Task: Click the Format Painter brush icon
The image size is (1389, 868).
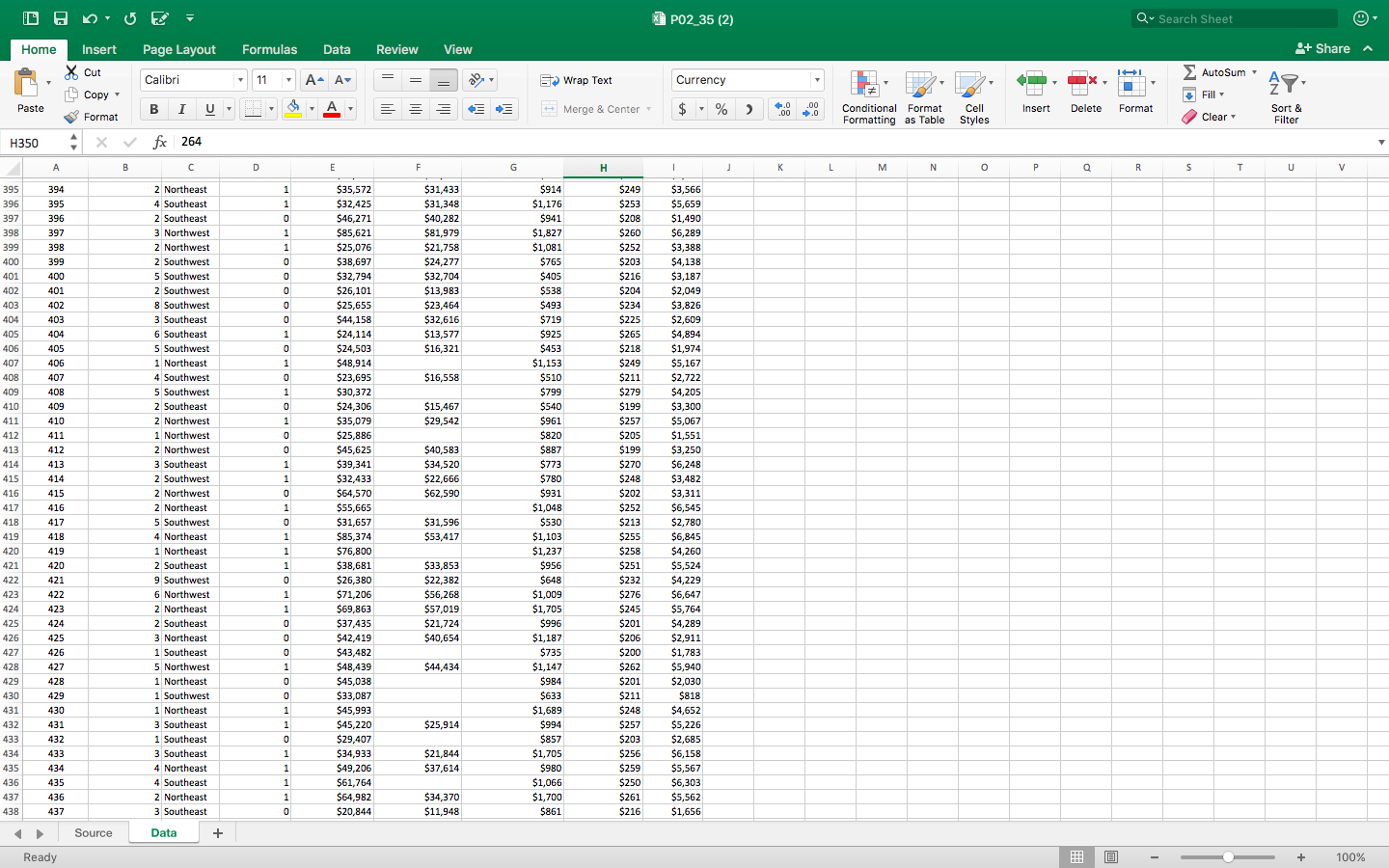Action: click(71, 117)
